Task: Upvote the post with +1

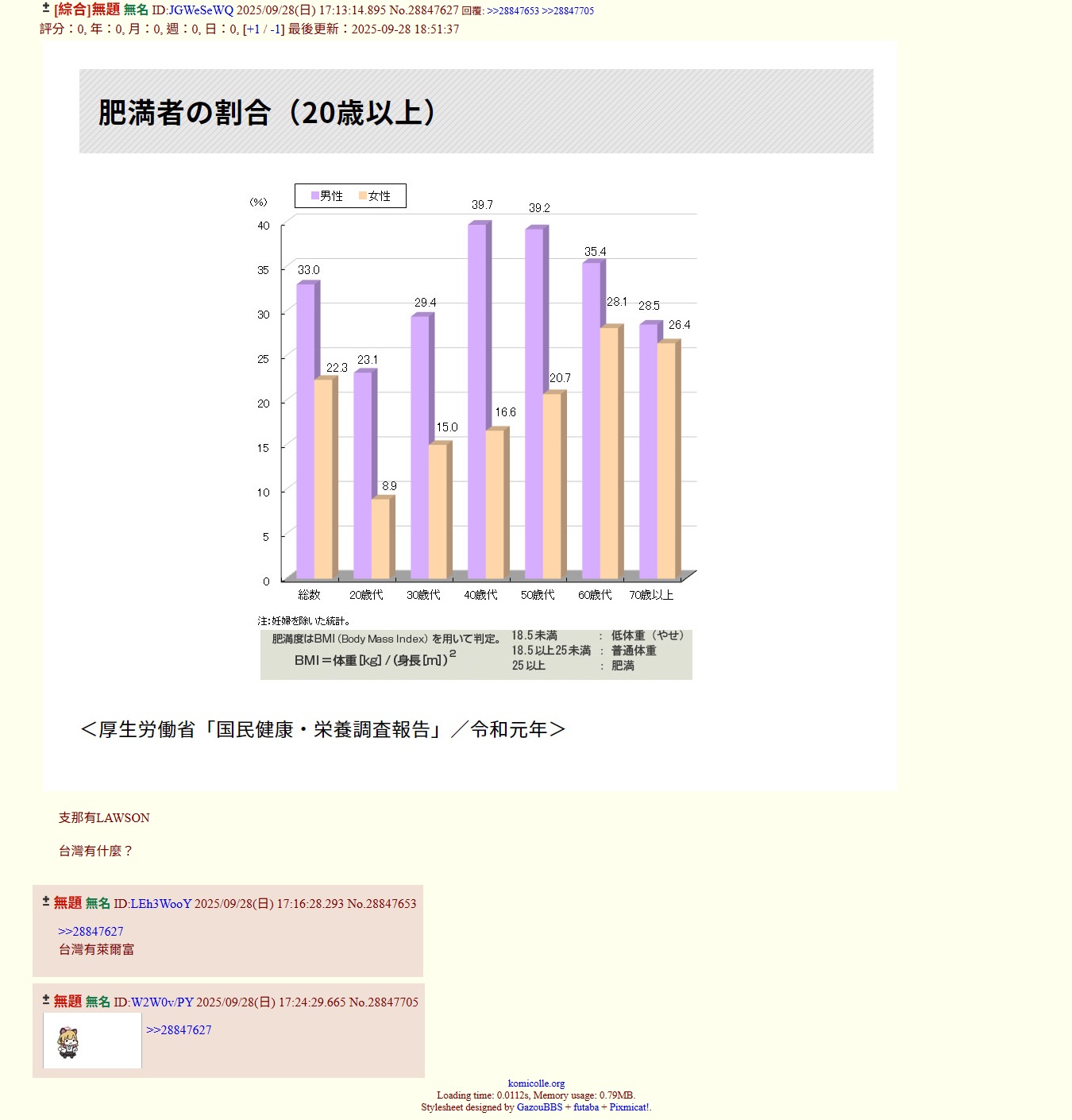Action: (253, 29)
